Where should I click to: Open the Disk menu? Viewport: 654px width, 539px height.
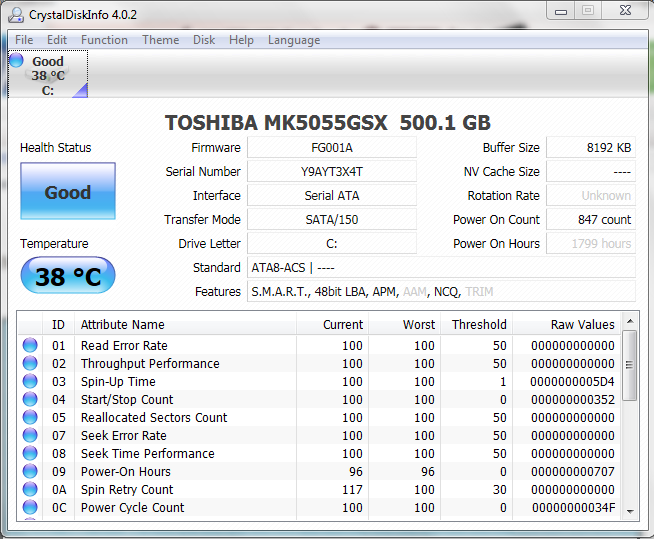click(x=204, y=40)
